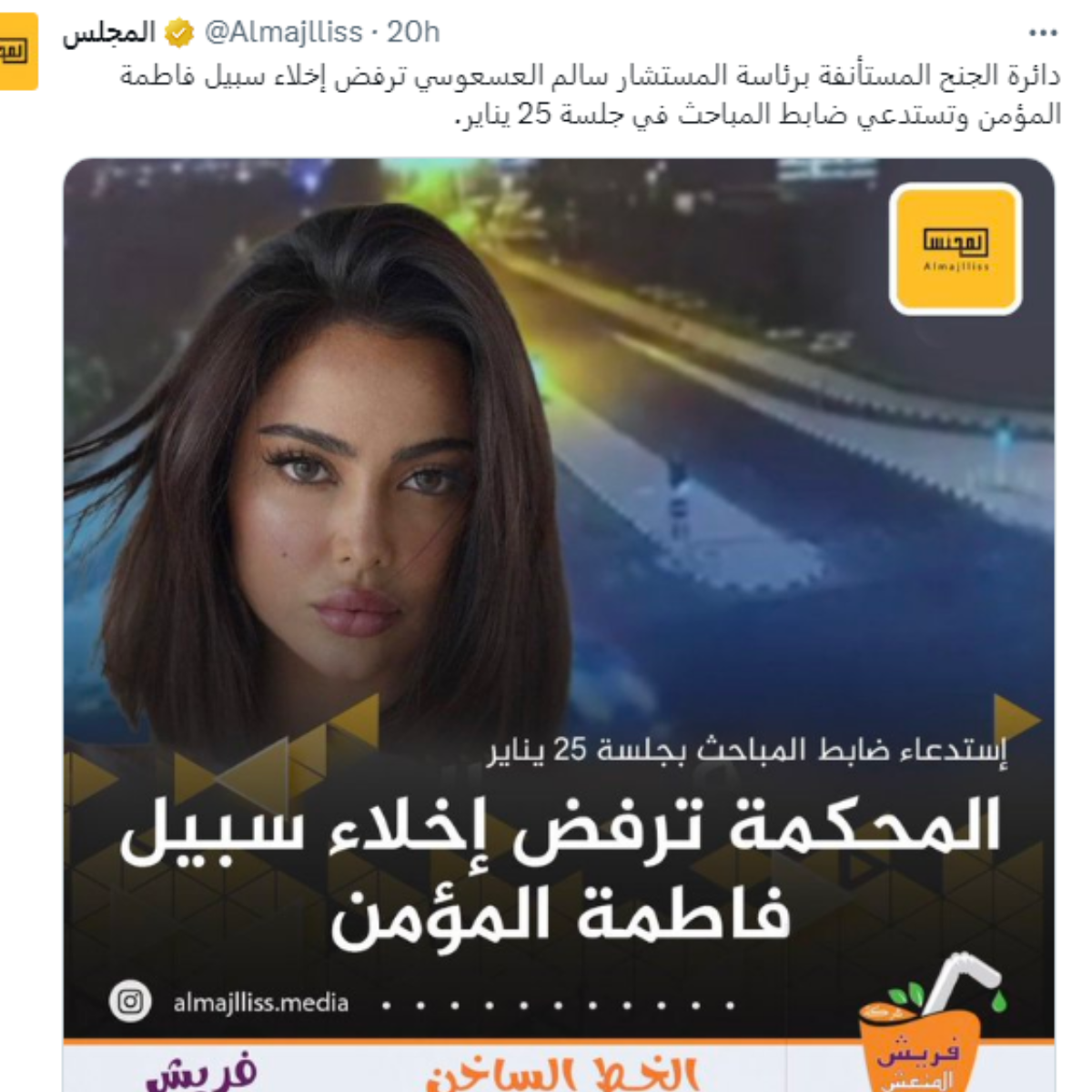
Task: Open the 20h timestamp link
Action: 414,34
